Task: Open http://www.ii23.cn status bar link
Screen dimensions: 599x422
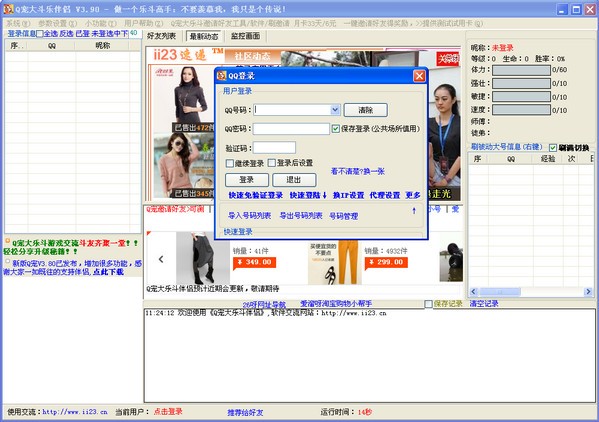Action: pyautogui.click(x=75, y=412)
